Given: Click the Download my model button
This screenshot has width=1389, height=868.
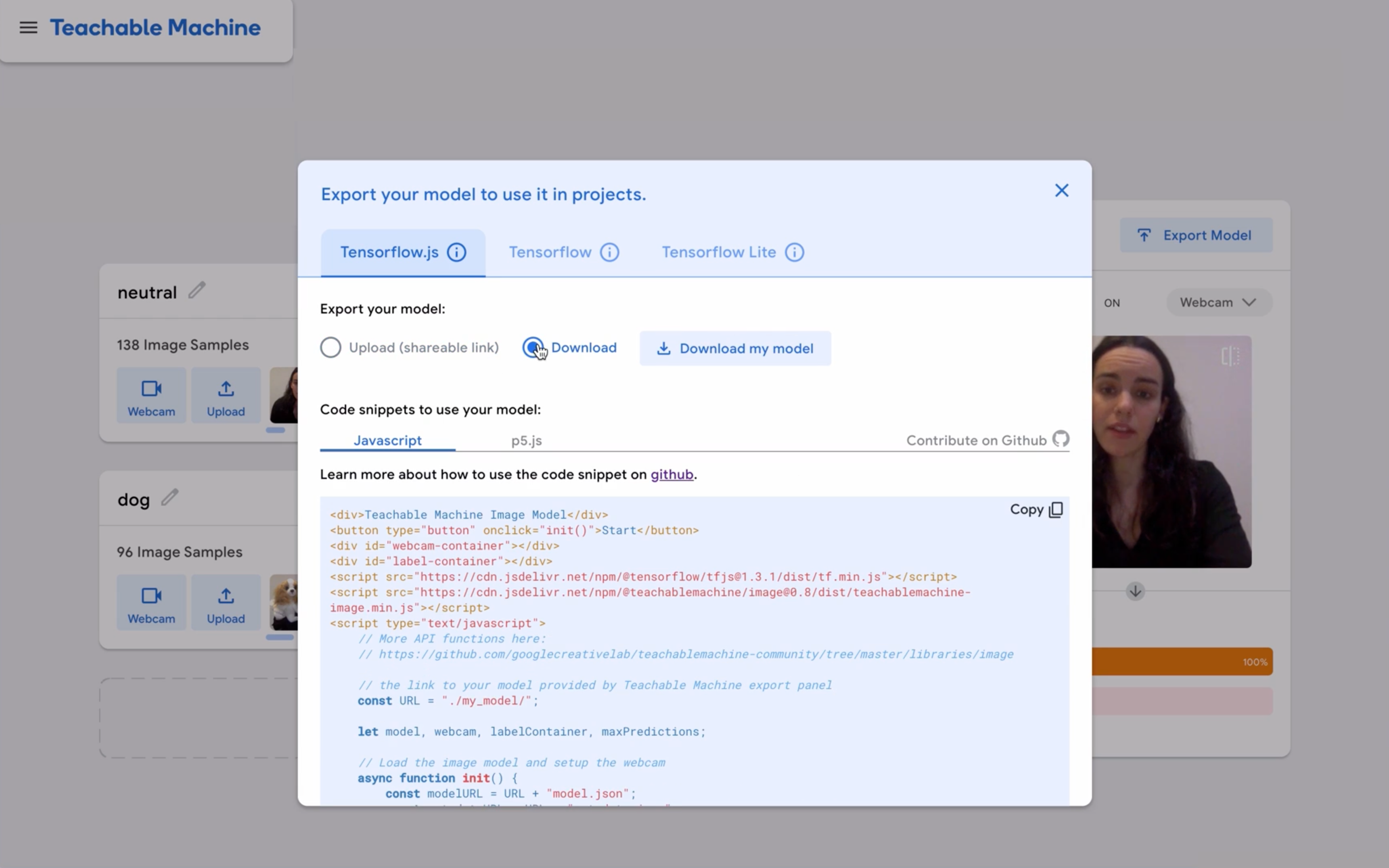Looking at the screenshot, I should click(735, 348).
